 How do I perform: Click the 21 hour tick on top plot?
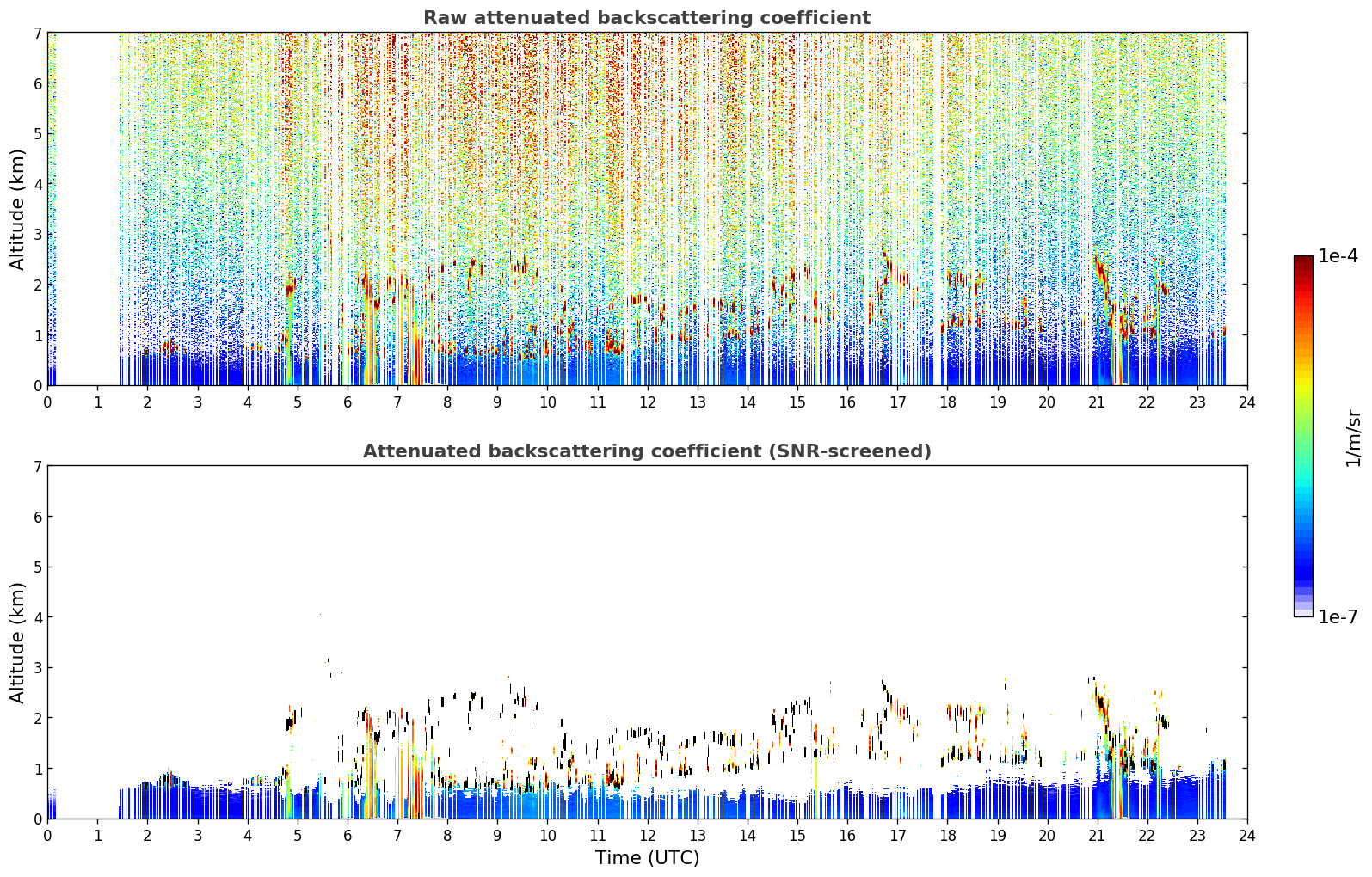(1097, 402)
